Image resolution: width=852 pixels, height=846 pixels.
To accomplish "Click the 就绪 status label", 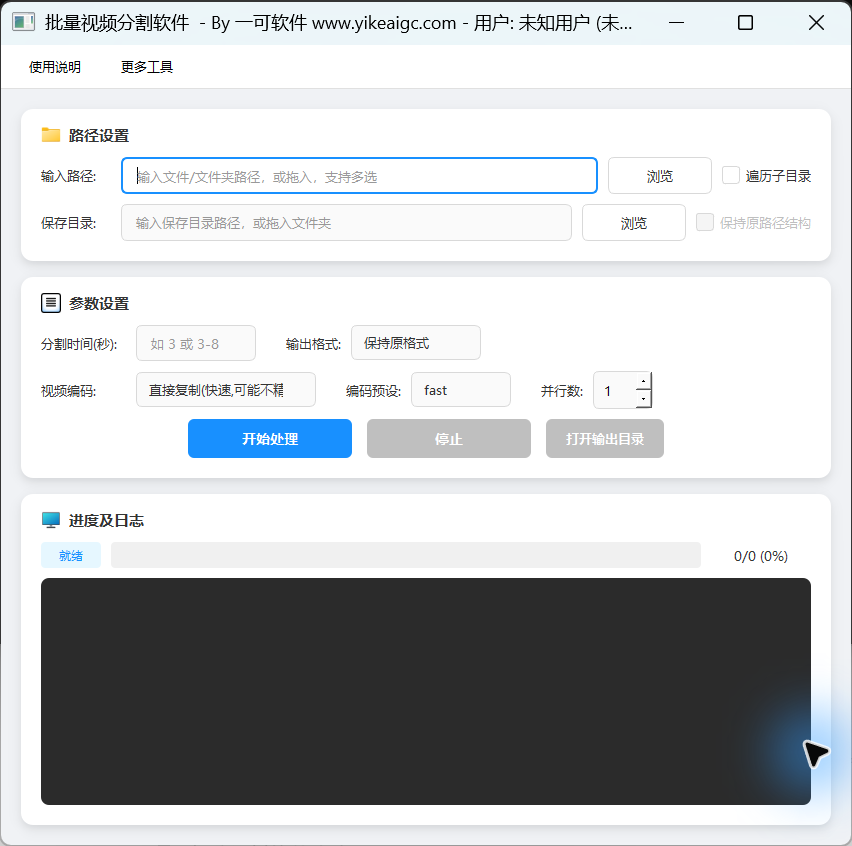I will point(71,555).
